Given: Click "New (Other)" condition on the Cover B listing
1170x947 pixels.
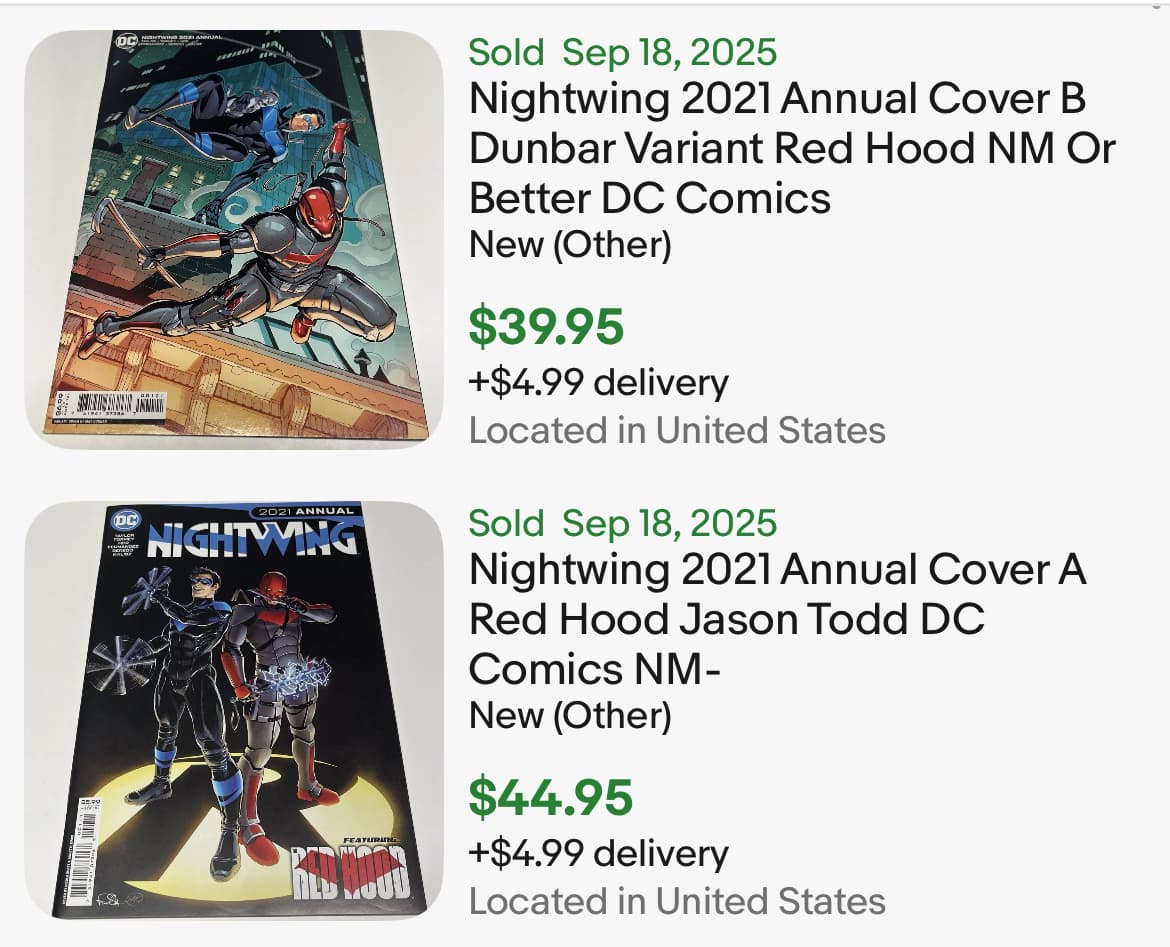Looking at the screenshot, I should pos(570,244).
